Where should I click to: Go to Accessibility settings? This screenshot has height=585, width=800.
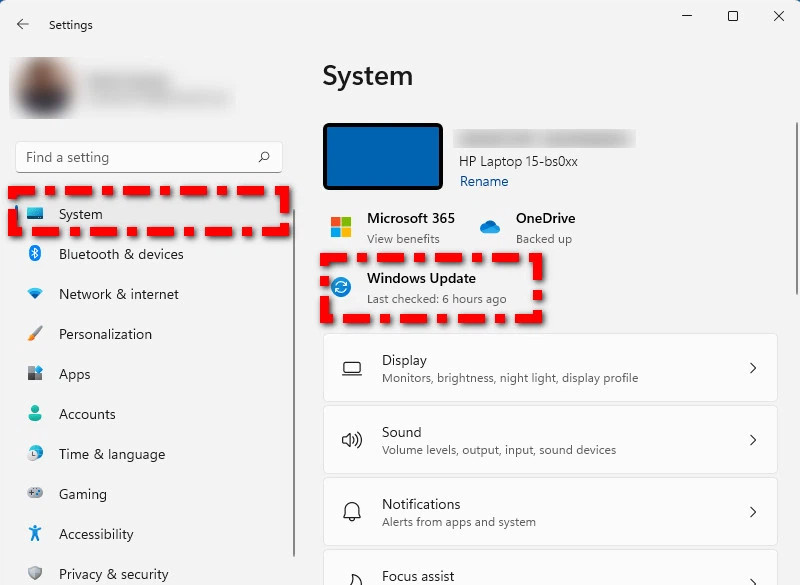tap(148, 533)
